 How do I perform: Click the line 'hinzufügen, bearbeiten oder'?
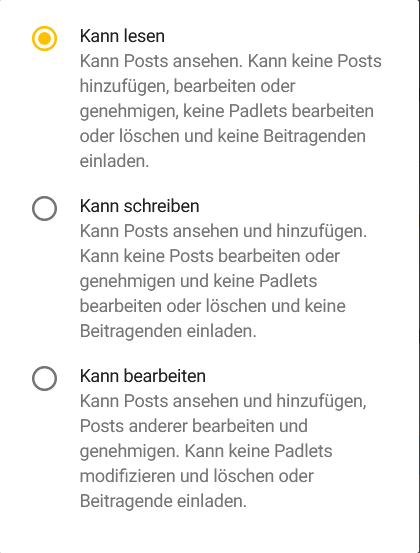tap(188, 86)
